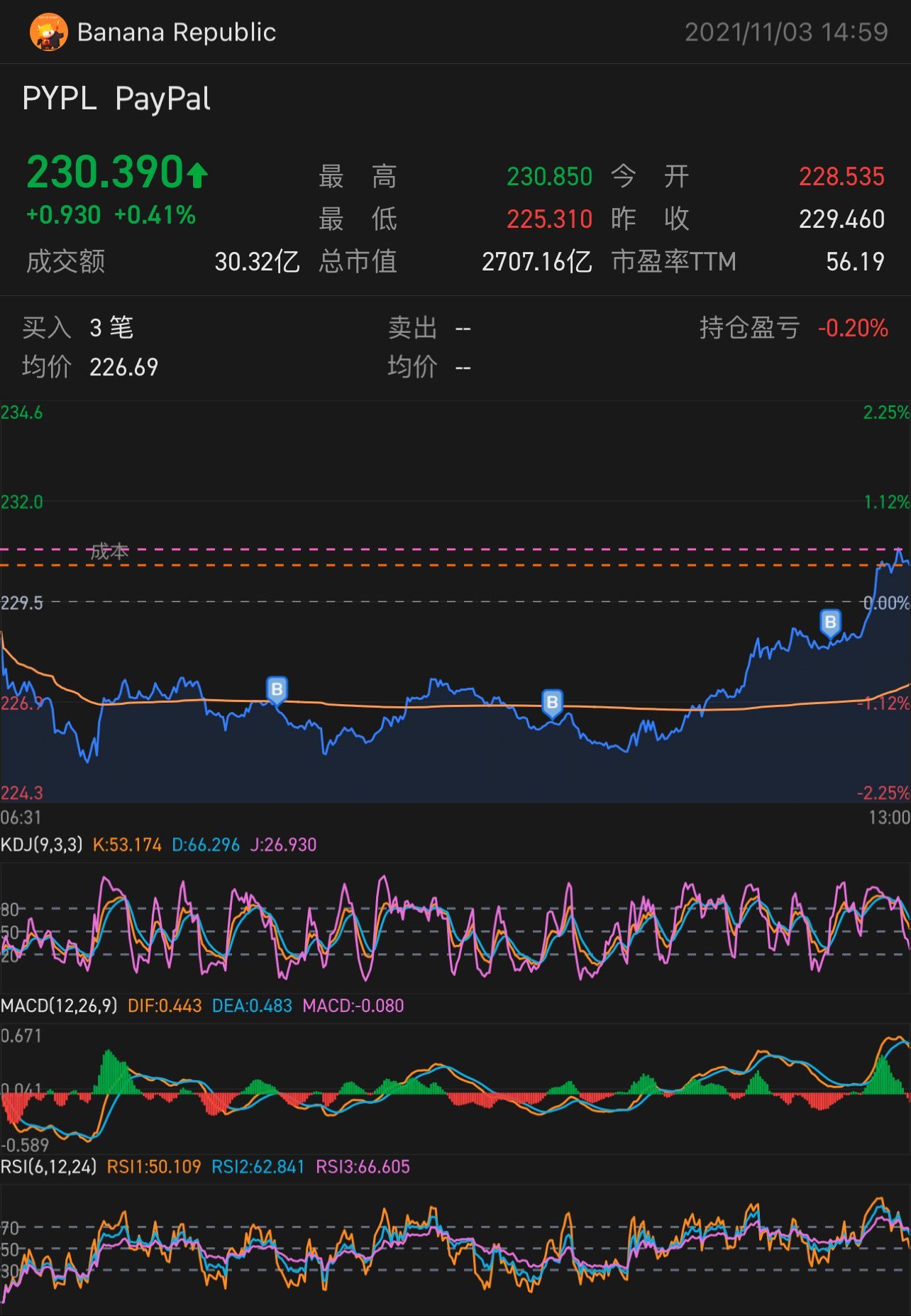This screenshot has height=1316, width=911.
Task: Click the timestamp 2021/11/03 14:59
Action: pyautogui.click(x=786, y=33)
